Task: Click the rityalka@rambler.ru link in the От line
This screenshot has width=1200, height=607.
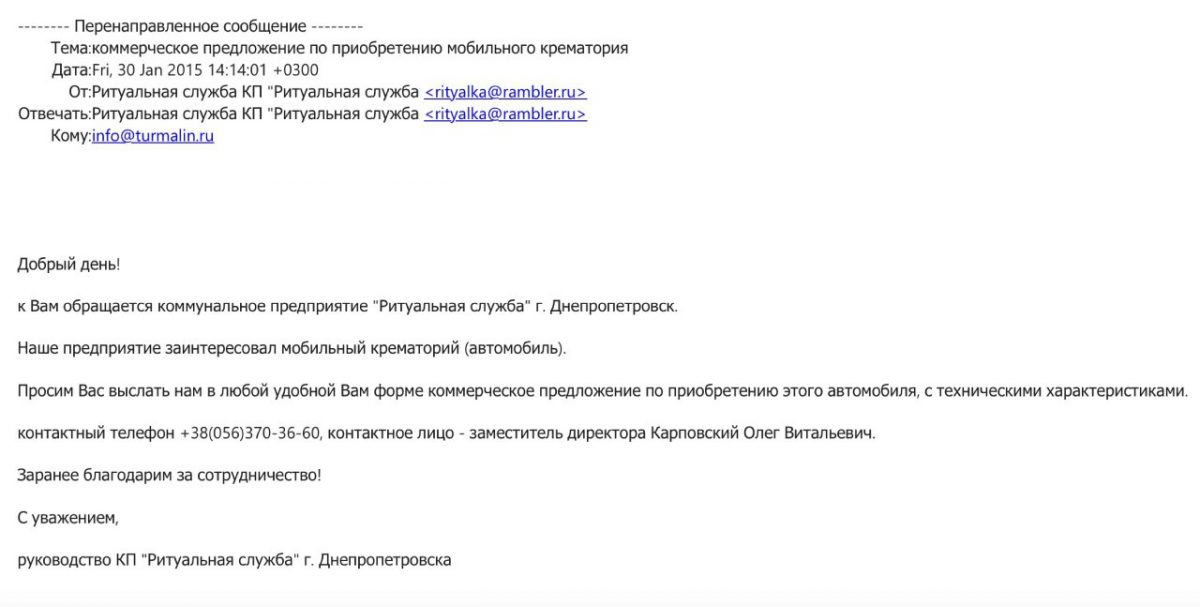Action: (505, 92)
